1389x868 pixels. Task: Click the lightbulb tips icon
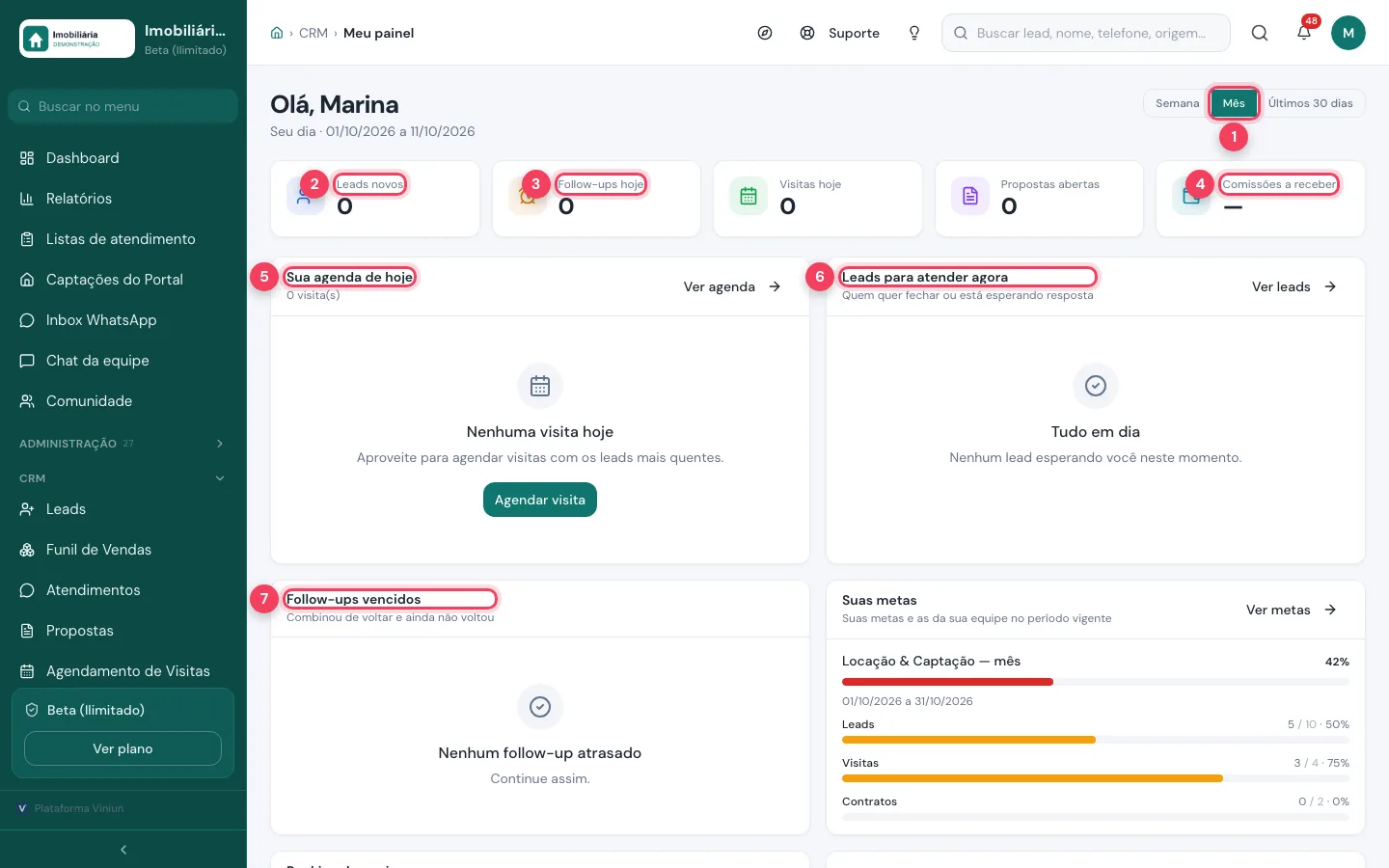coord(914,33)
